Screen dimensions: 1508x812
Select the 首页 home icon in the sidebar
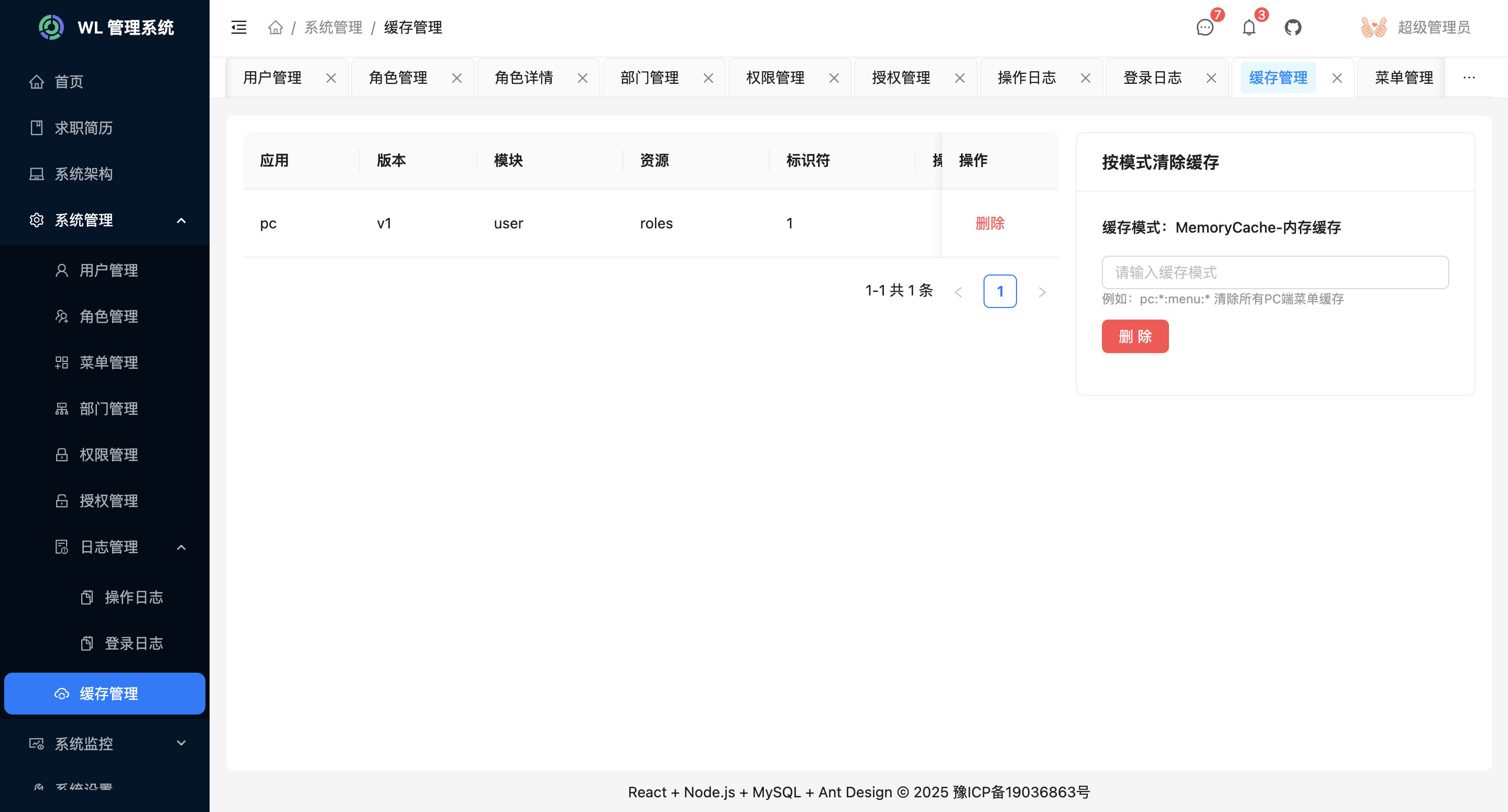coord(37,82)
